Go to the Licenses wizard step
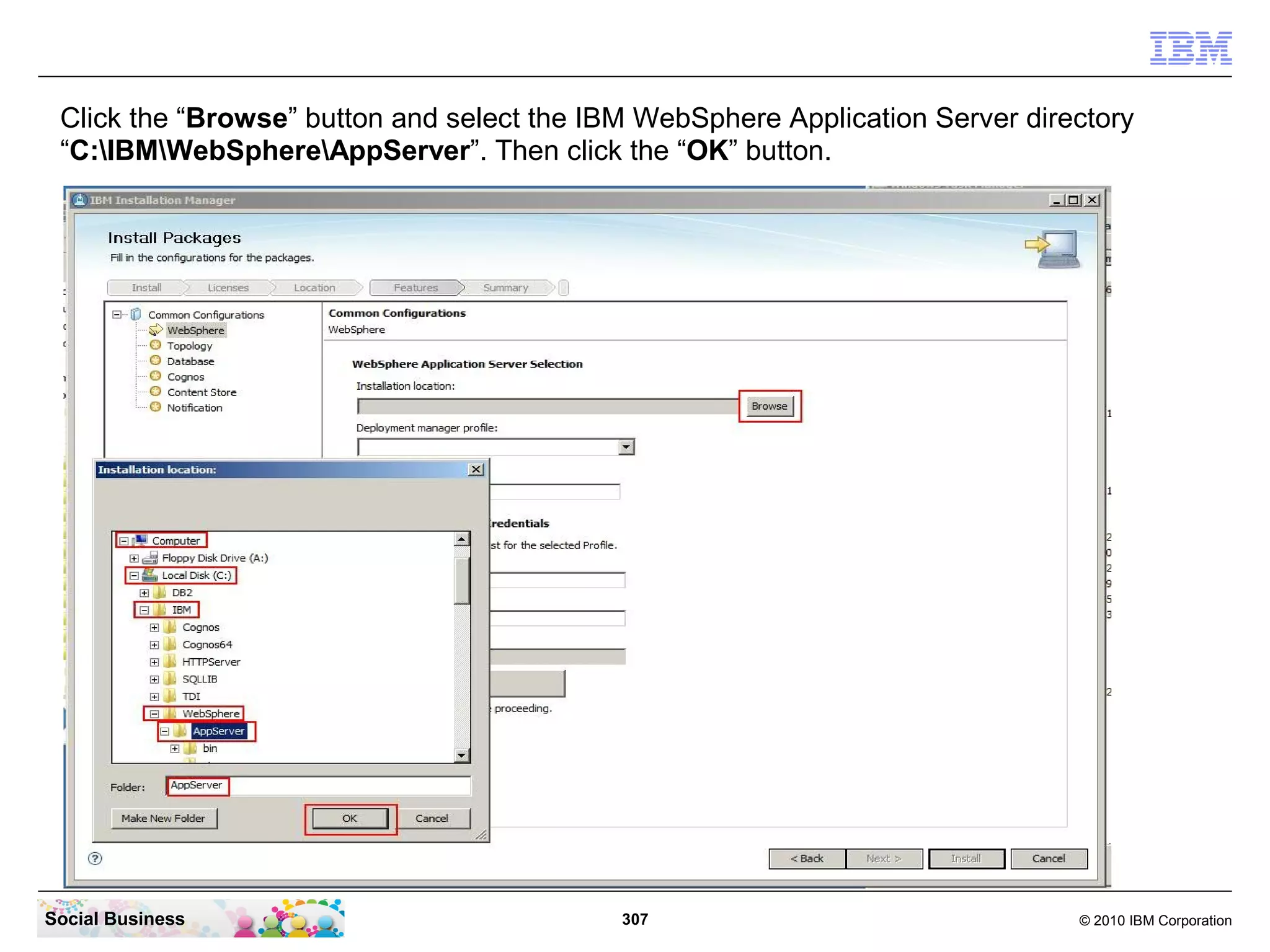Viewport: 1270px width, 952px height. [228, 288]
